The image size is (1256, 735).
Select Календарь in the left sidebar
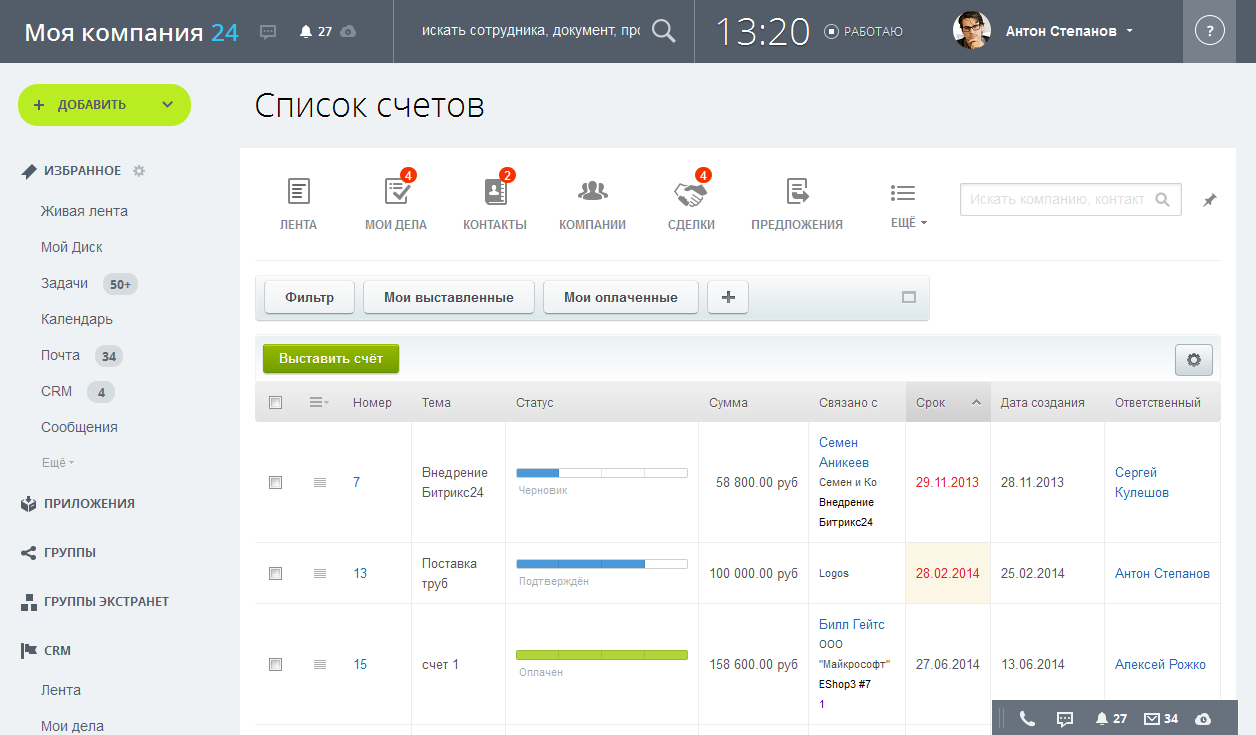pyautogui.click(x=77, y=319)
